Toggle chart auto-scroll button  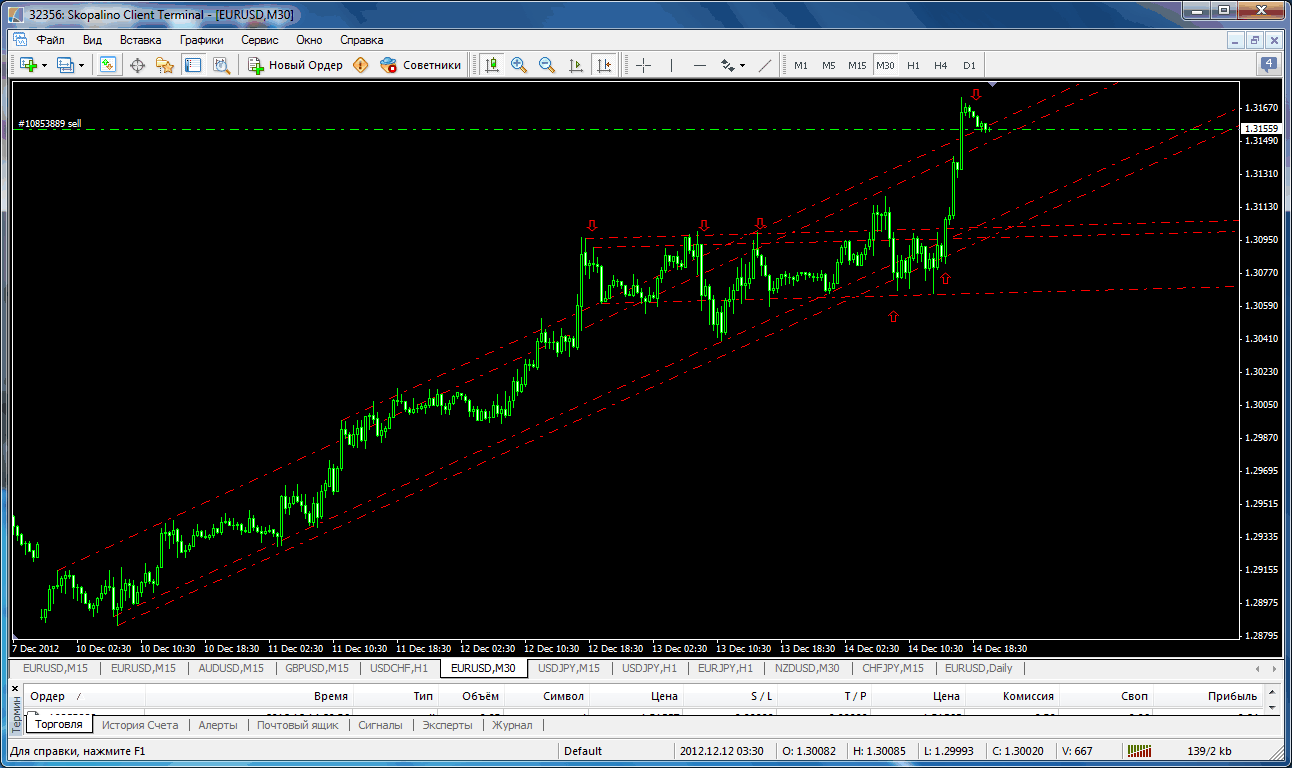(575, 65)
